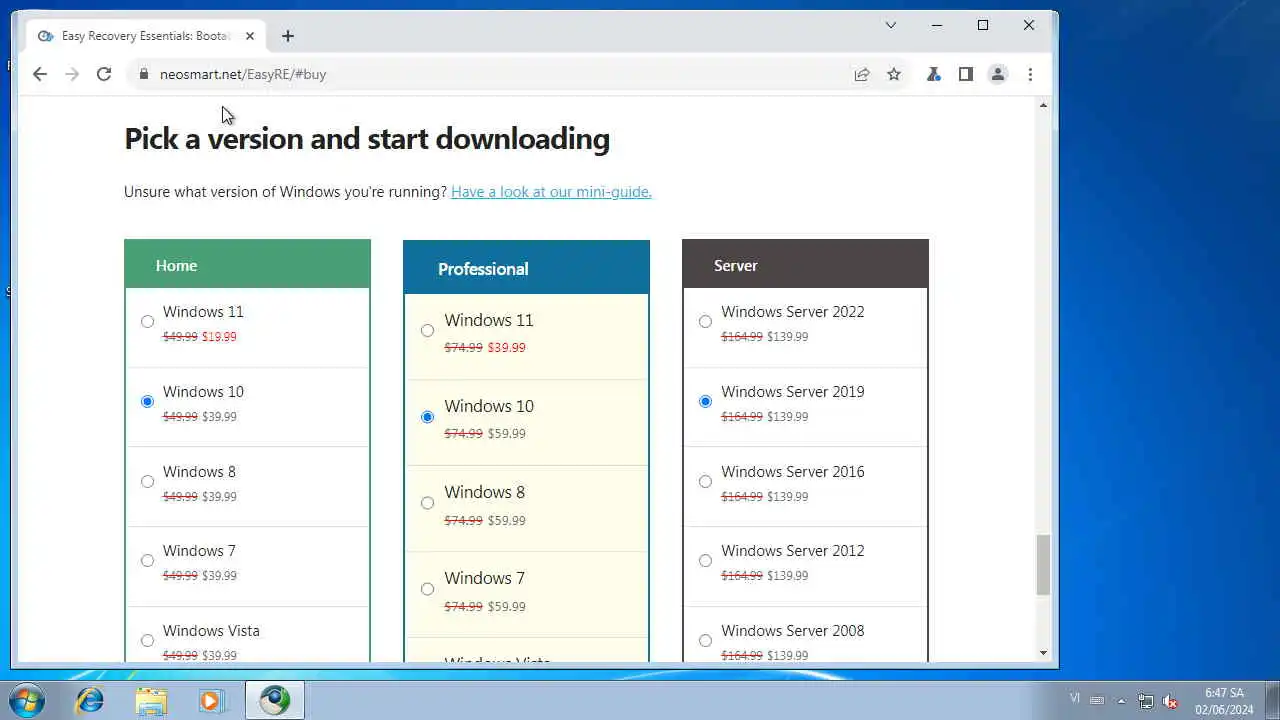Choose the Windows Server 2008 radio button
This screenshot has height=720, width=1280.
[706, 640]
